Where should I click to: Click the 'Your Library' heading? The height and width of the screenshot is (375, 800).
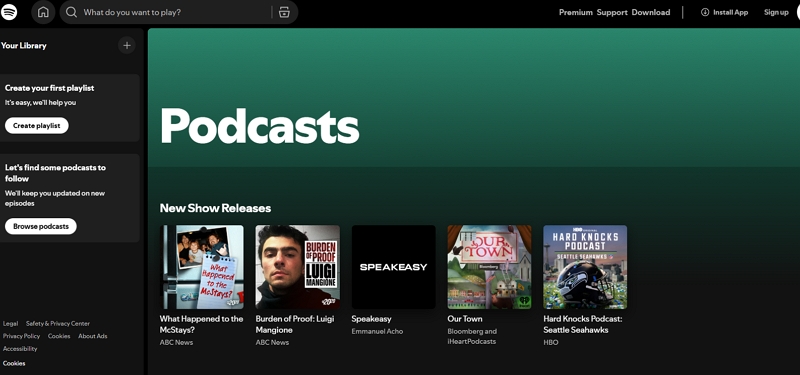tap(23, 45)
